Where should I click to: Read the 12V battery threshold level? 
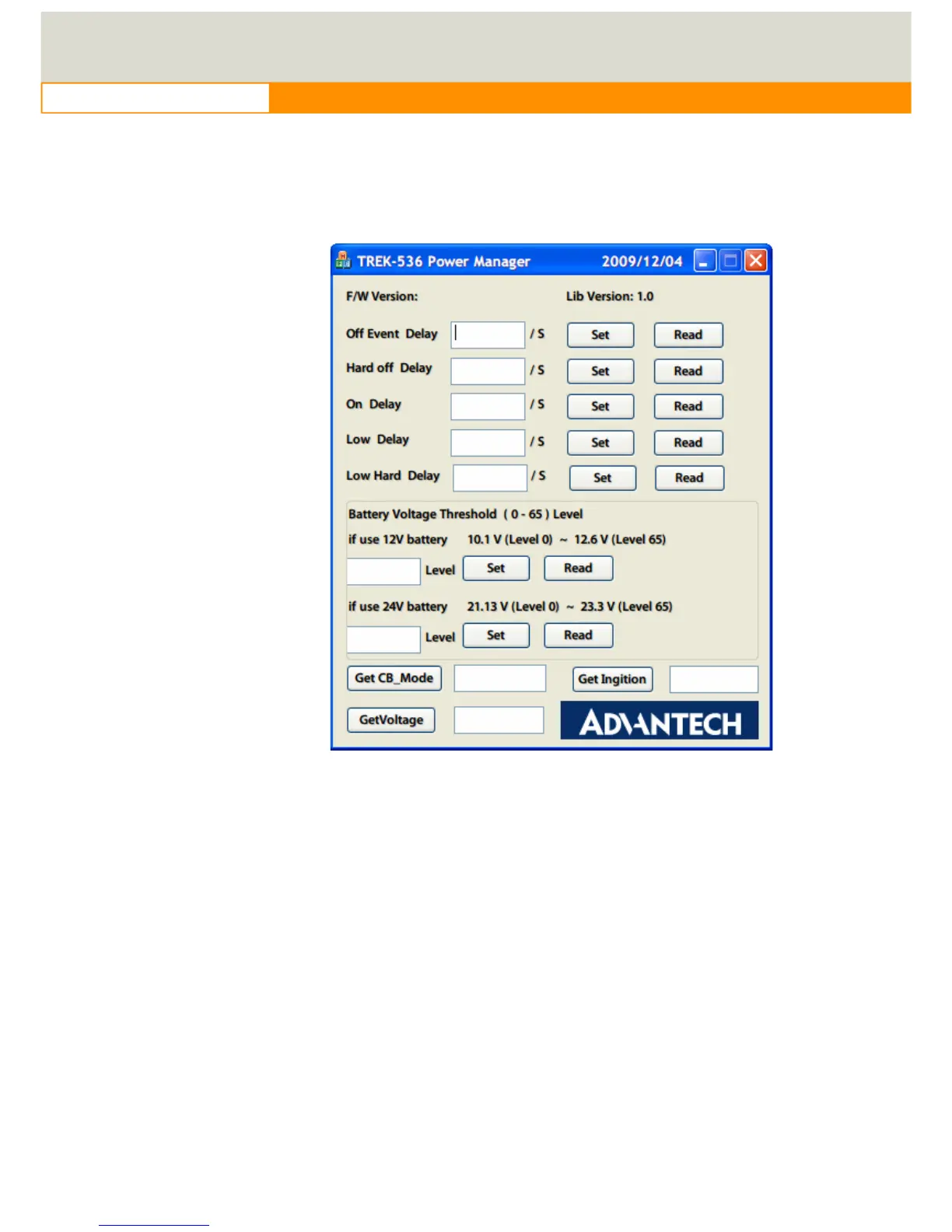[578, 569]
